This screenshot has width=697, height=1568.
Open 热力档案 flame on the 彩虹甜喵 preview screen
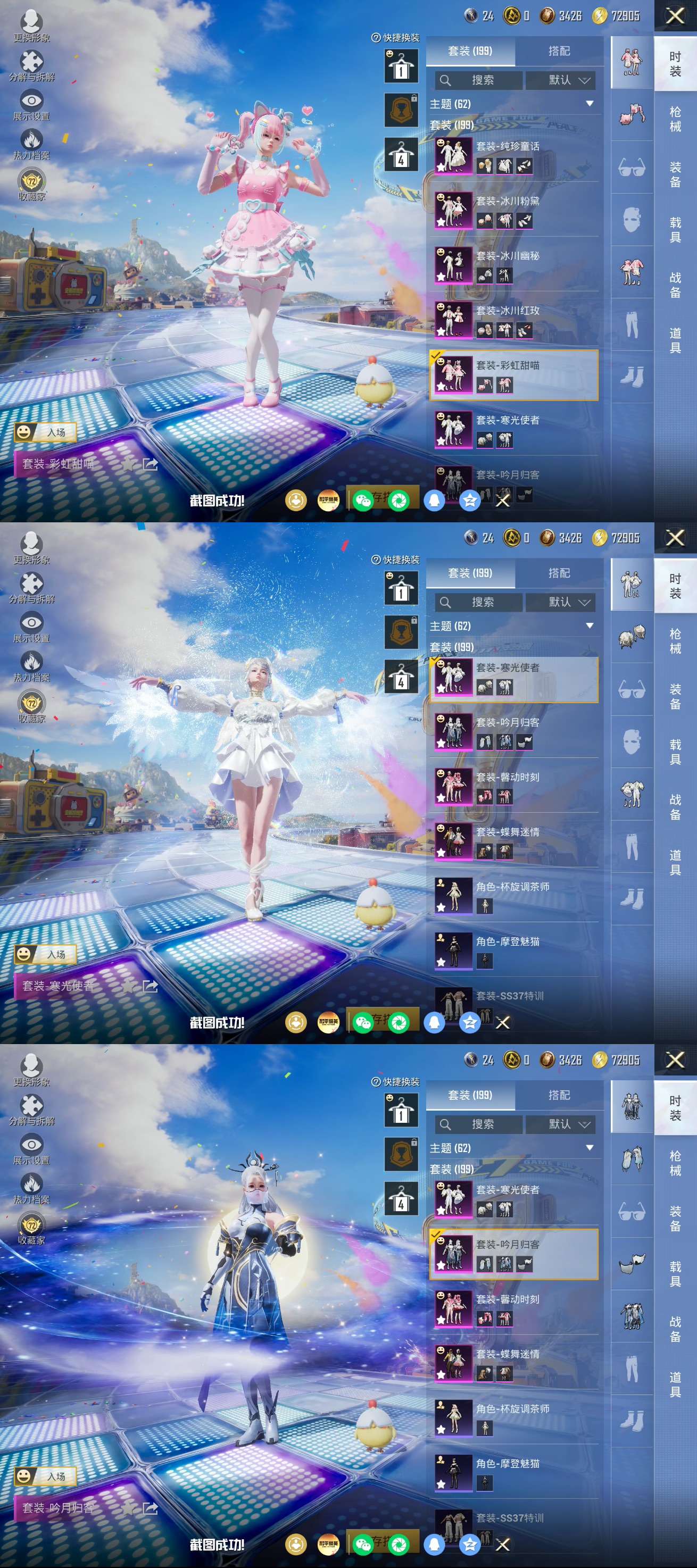click(31, 145)
